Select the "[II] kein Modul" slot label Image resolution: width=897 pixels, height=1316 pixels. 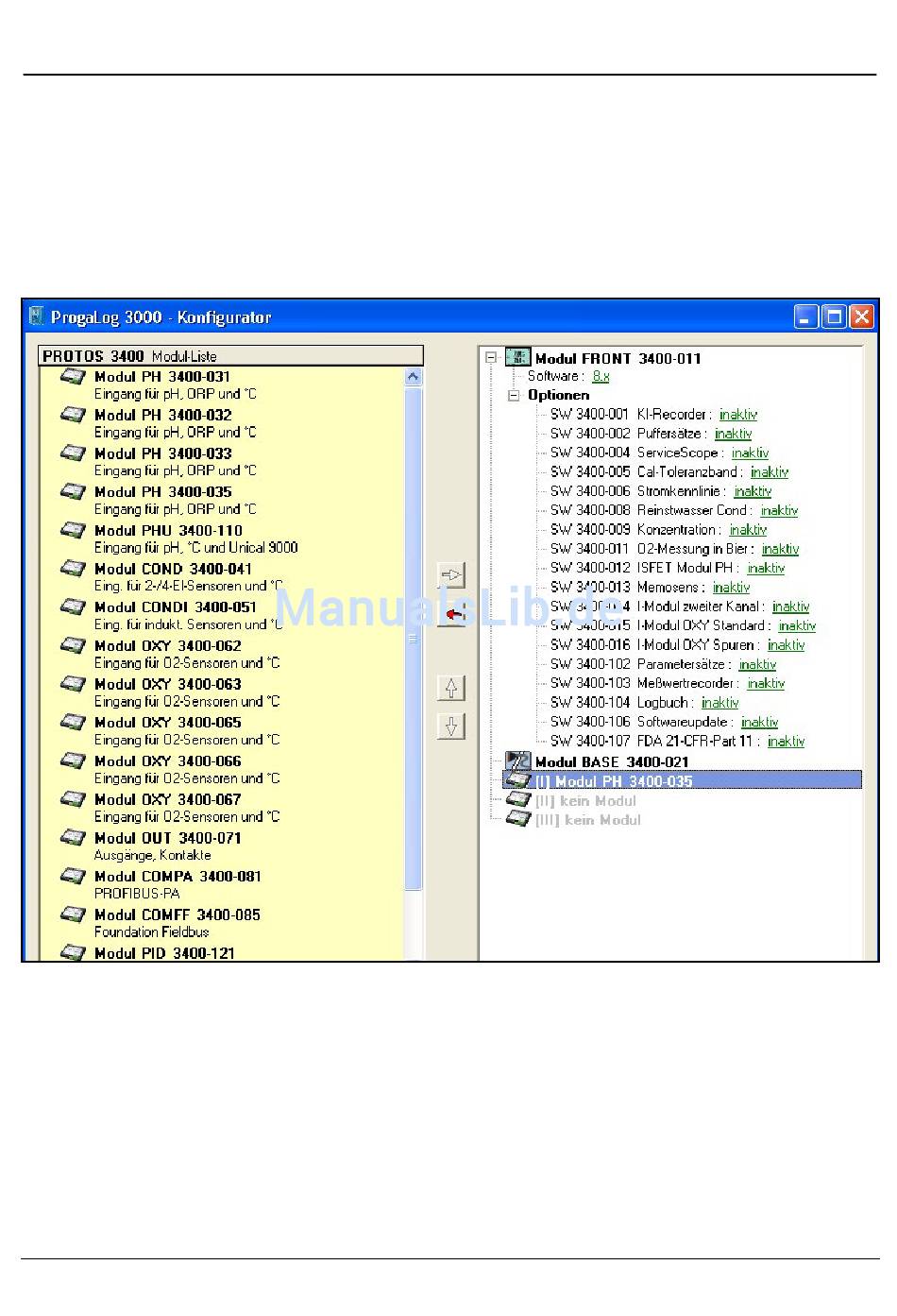point(586,800)
